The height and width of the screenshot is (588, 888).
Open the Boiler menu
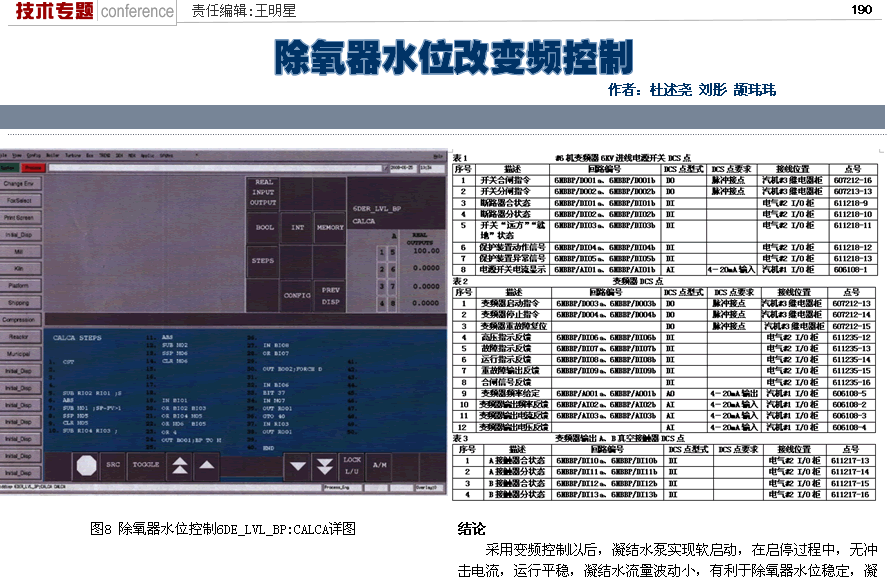click(x=53, y=155)
